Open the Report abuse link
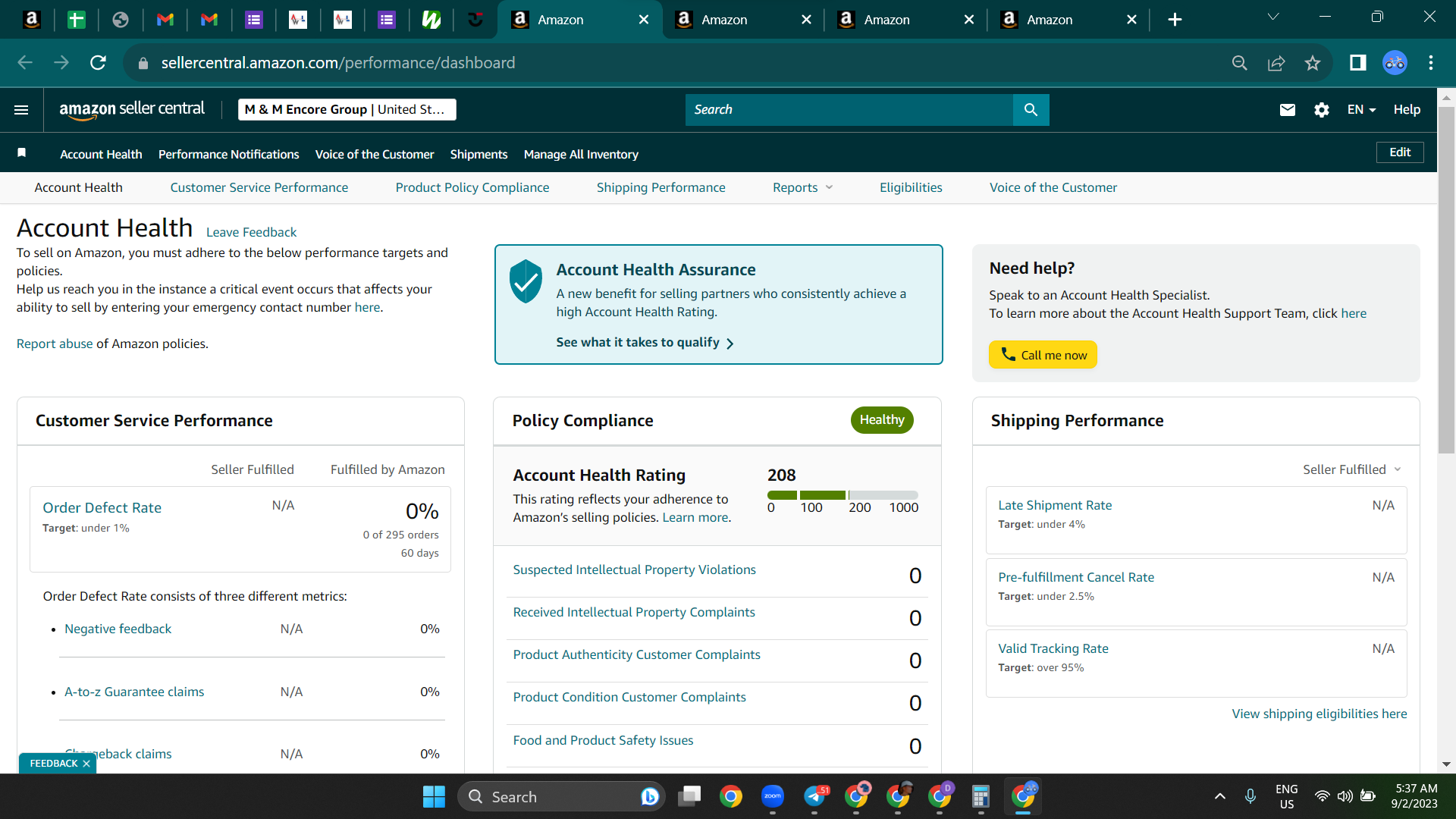Screen dimensions: 1456x819 [x=55, y=344]
